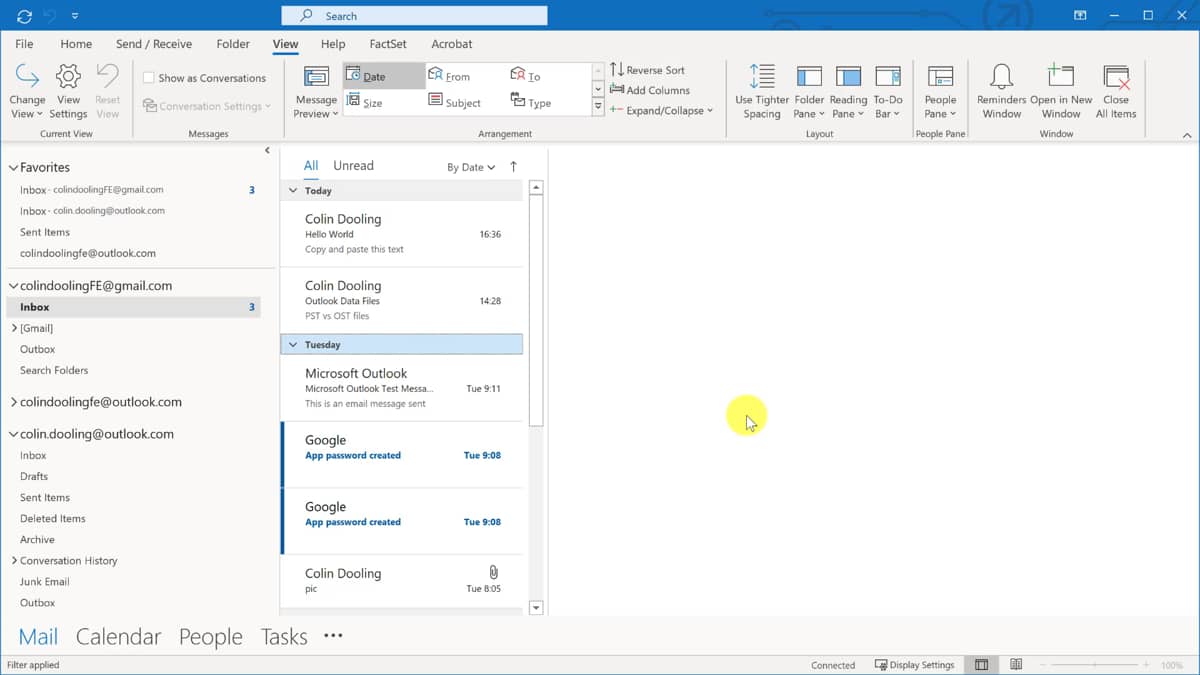Viewport: 1200px width, 675px height.
Task: Open Tasks
Action: [x=284, y=636]
